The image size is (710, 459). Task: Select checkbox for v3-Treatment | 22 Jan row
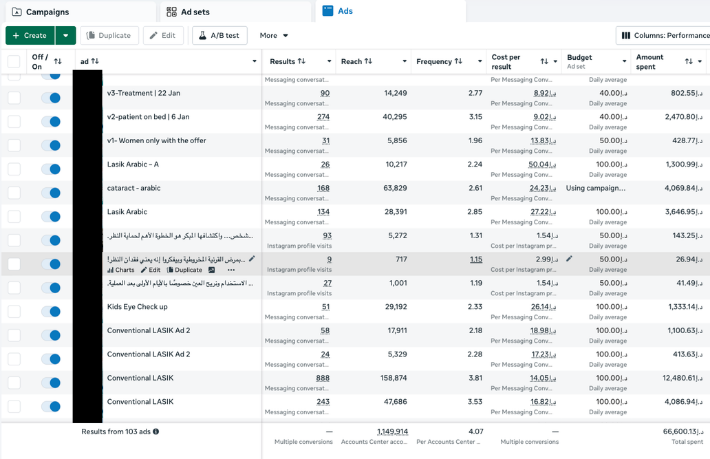tap(14, 98)
